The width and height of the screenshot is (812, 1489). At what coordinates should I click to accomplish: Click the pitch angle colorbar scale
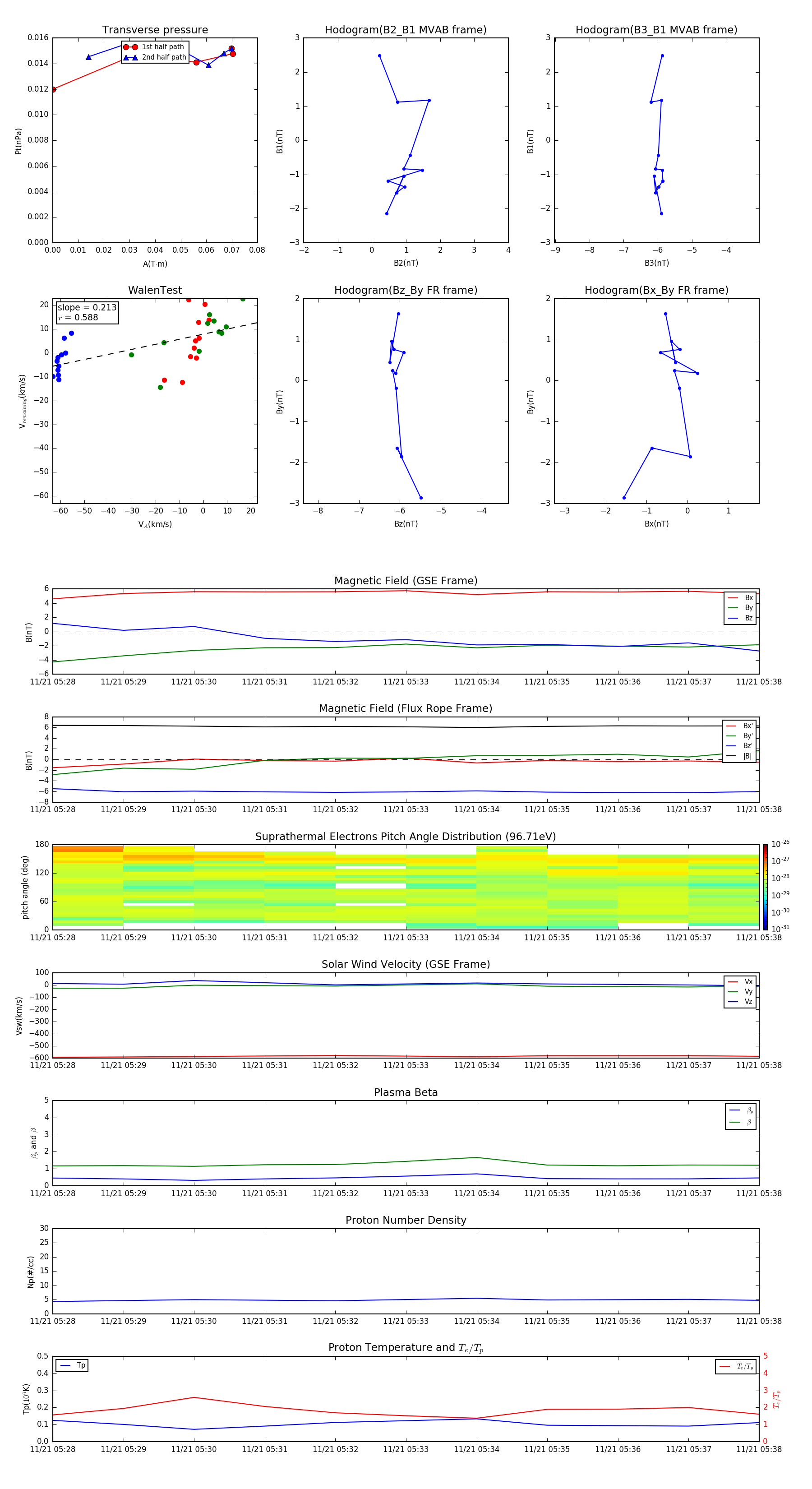click(x=765, y=887)
